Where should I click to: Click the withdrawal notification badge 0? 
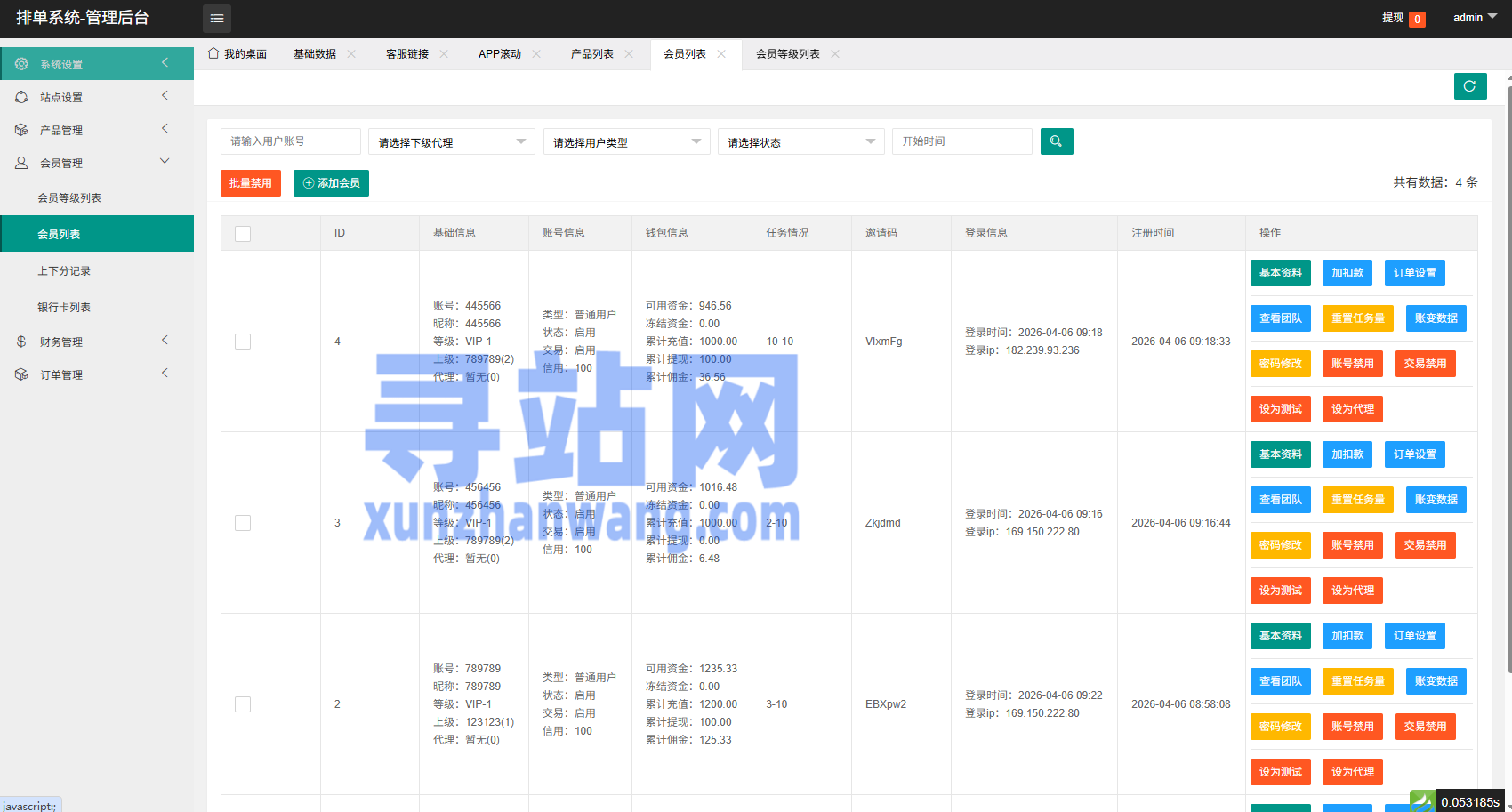click(1418, 19)
